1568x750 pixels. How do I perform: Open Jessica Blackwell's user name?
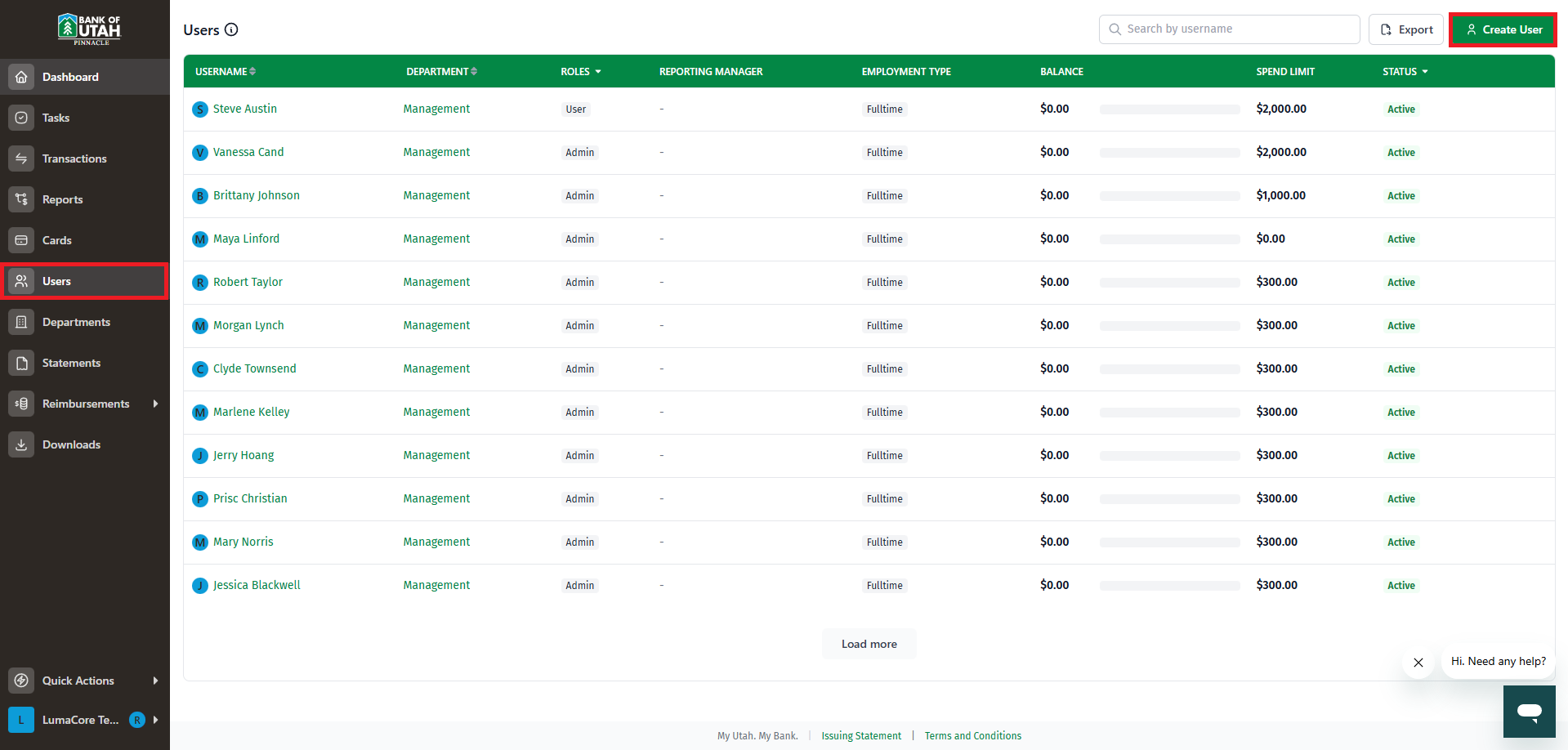257,585
